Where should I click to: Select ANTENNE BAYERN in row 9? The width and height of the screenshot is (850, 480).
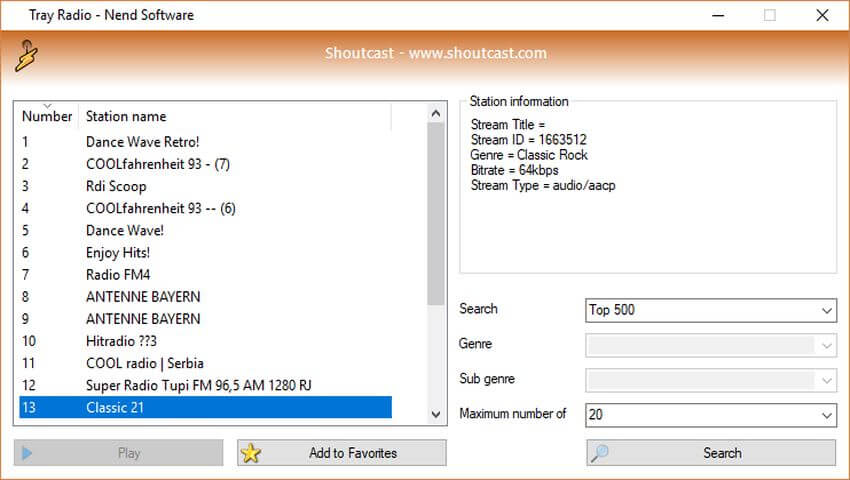click(x=205, y=319)
